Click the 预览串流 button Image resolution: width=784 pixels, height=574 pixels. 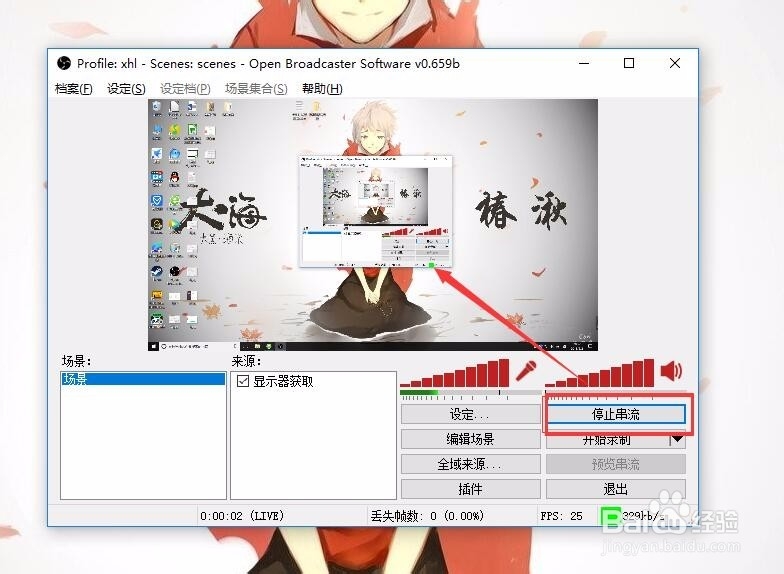pos(616,464)
